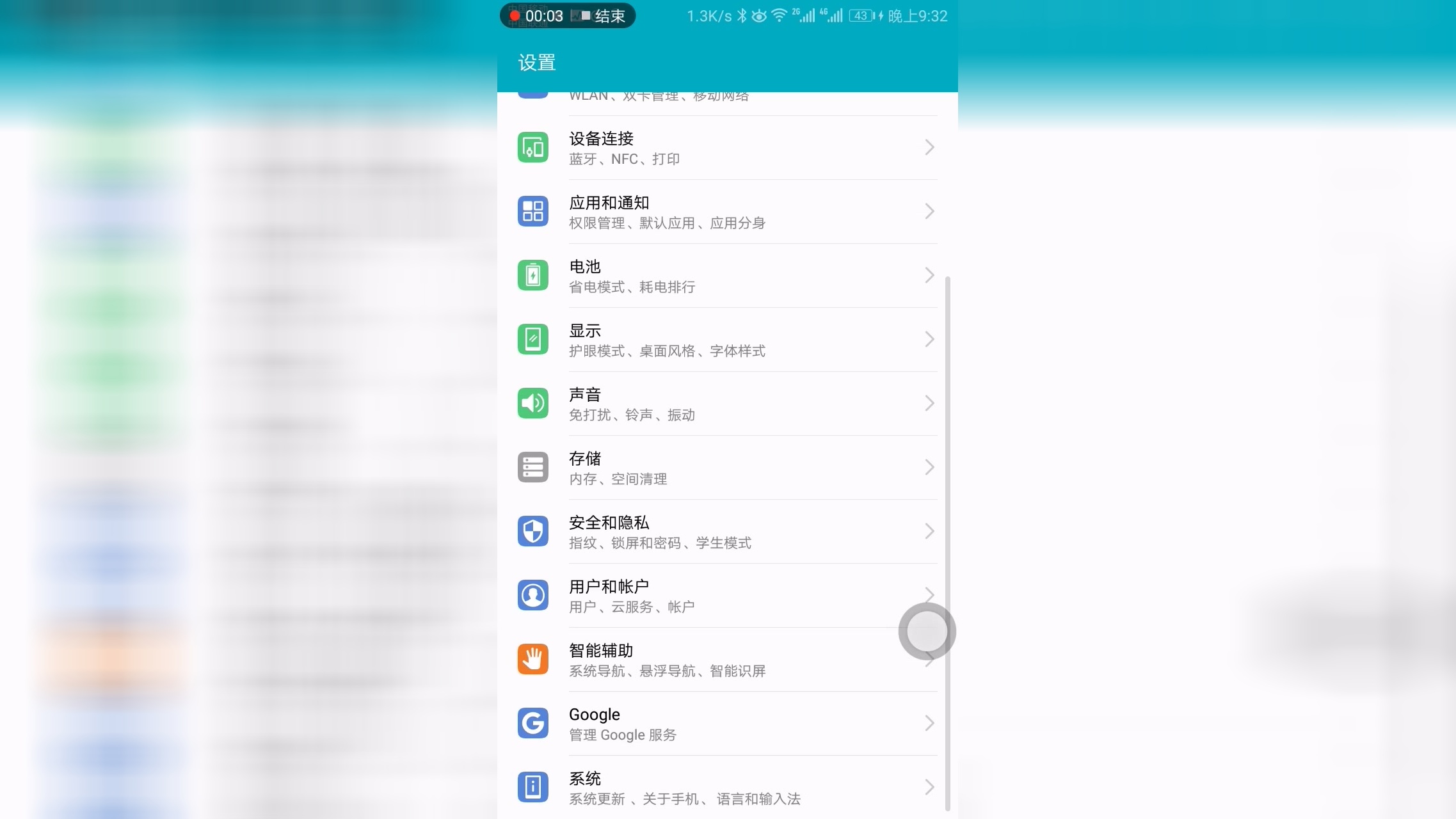Tap the eye comfort status icon

(x=759, y=16)
